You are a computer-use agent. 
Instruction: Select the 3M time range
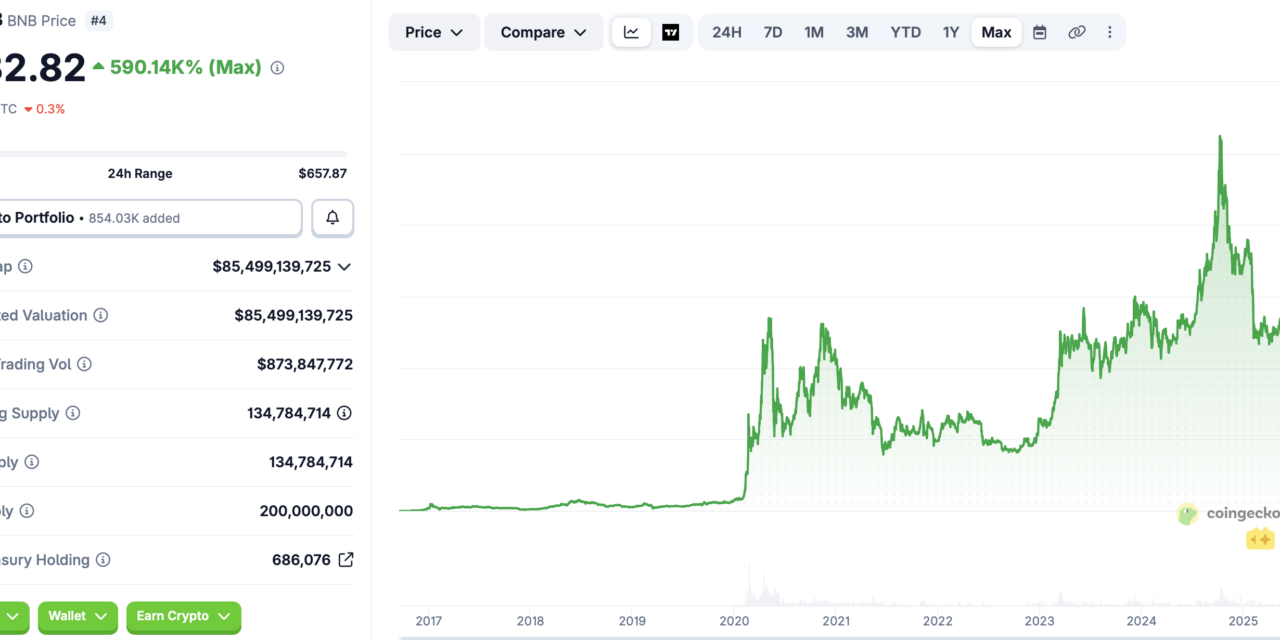[857, 32]
